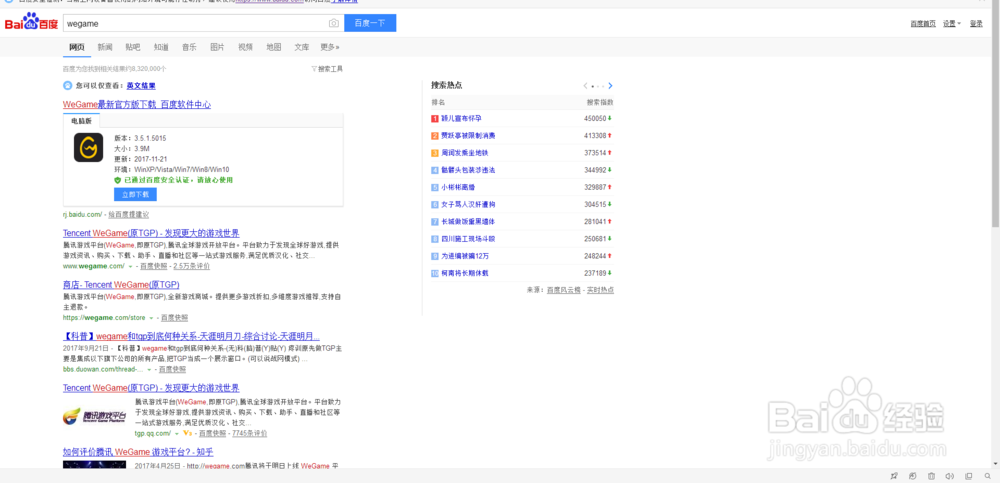Show the next hot searches page arrow

(x=610, y=85)
